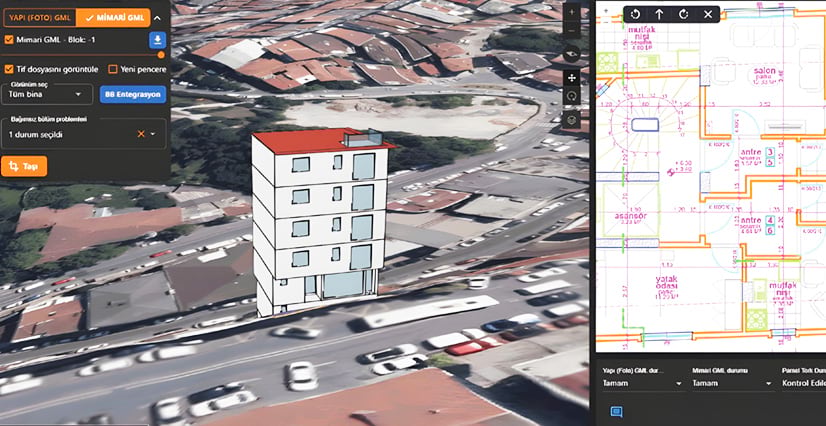This screenshot has width=826, height=426.
Task: Open the Kontrol Edile status dropdown
Action: [x=803, y=383]
